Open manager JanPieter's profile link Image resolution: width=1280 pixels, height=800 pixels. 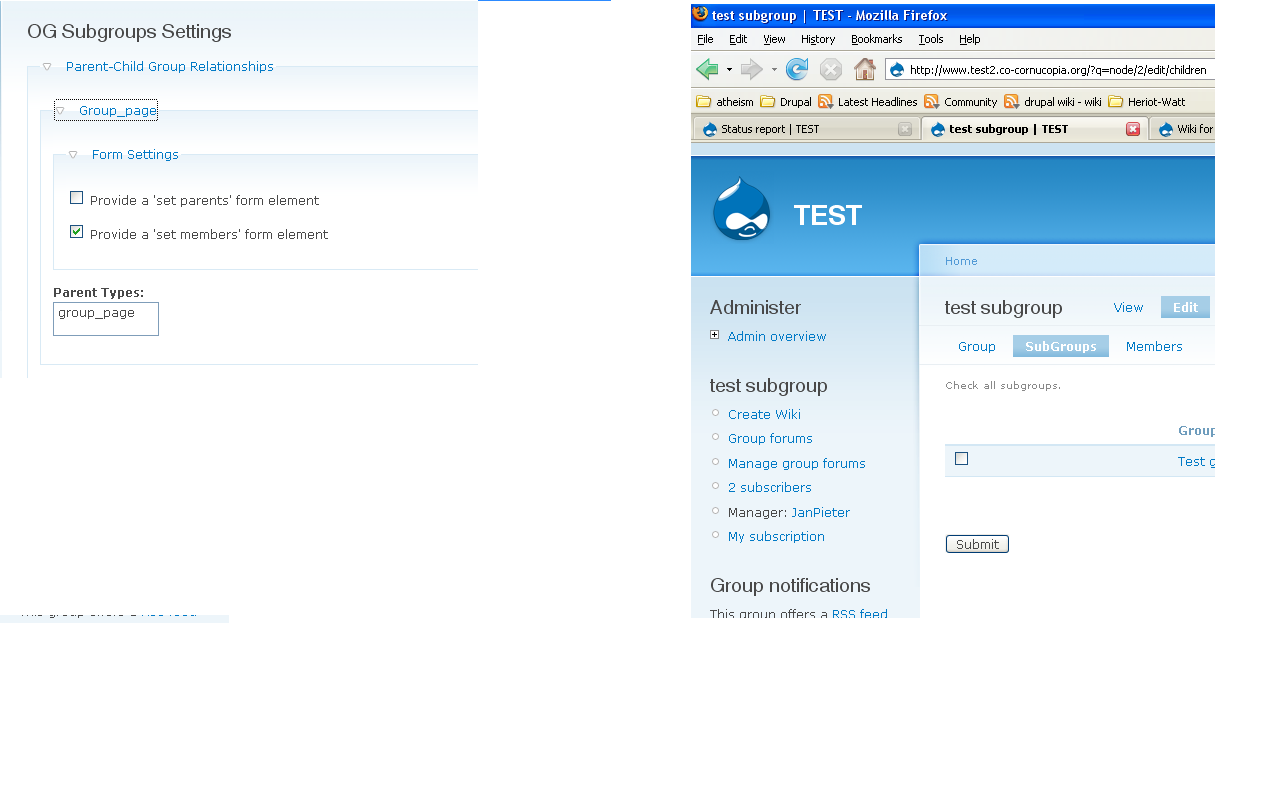click(820, 513)
